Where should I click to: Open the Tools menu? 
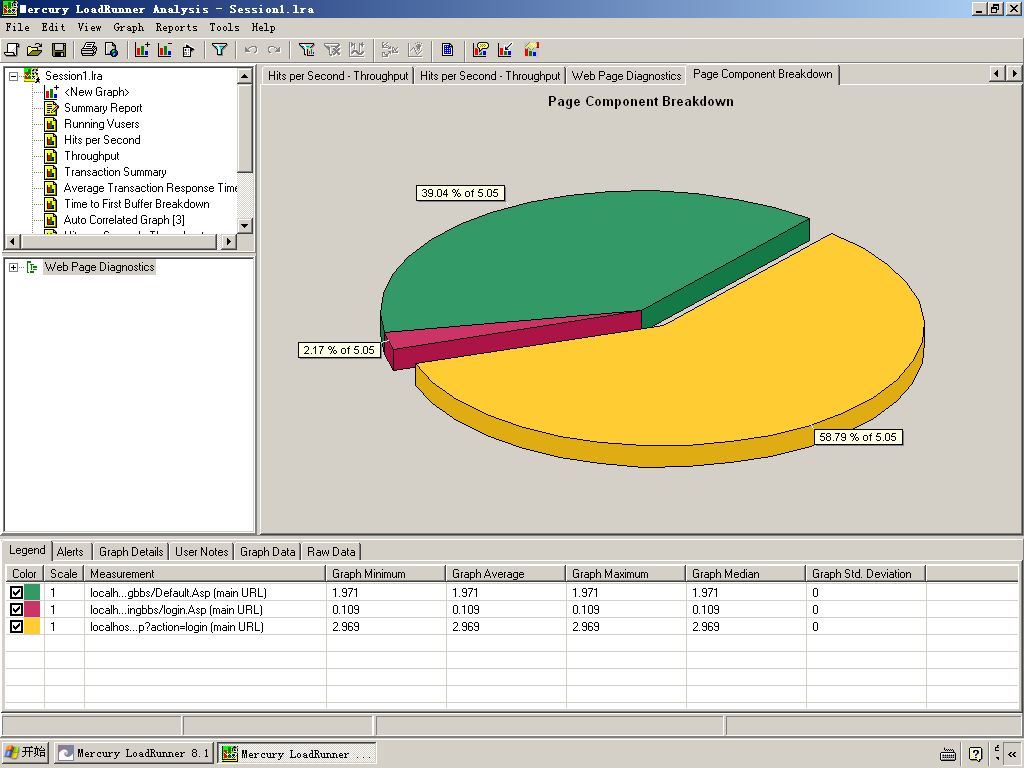225,27
